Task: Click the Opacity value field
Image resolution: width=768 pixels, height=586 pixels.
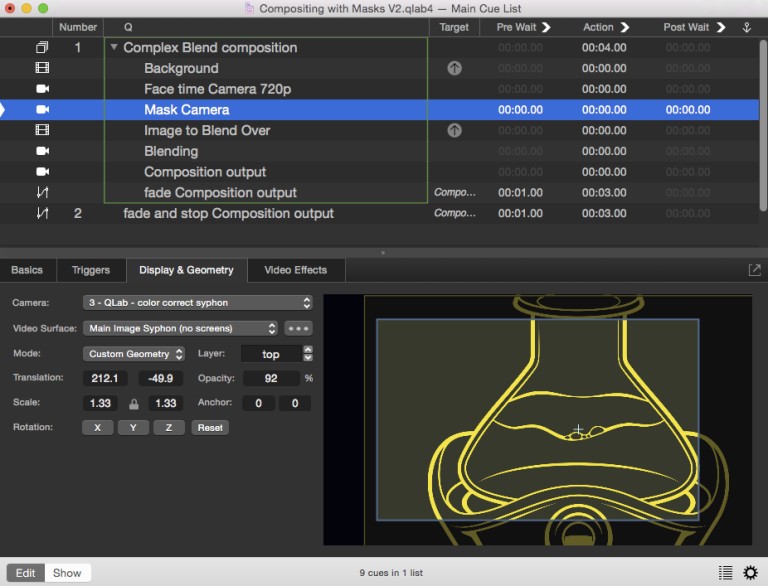Action: 270,379
